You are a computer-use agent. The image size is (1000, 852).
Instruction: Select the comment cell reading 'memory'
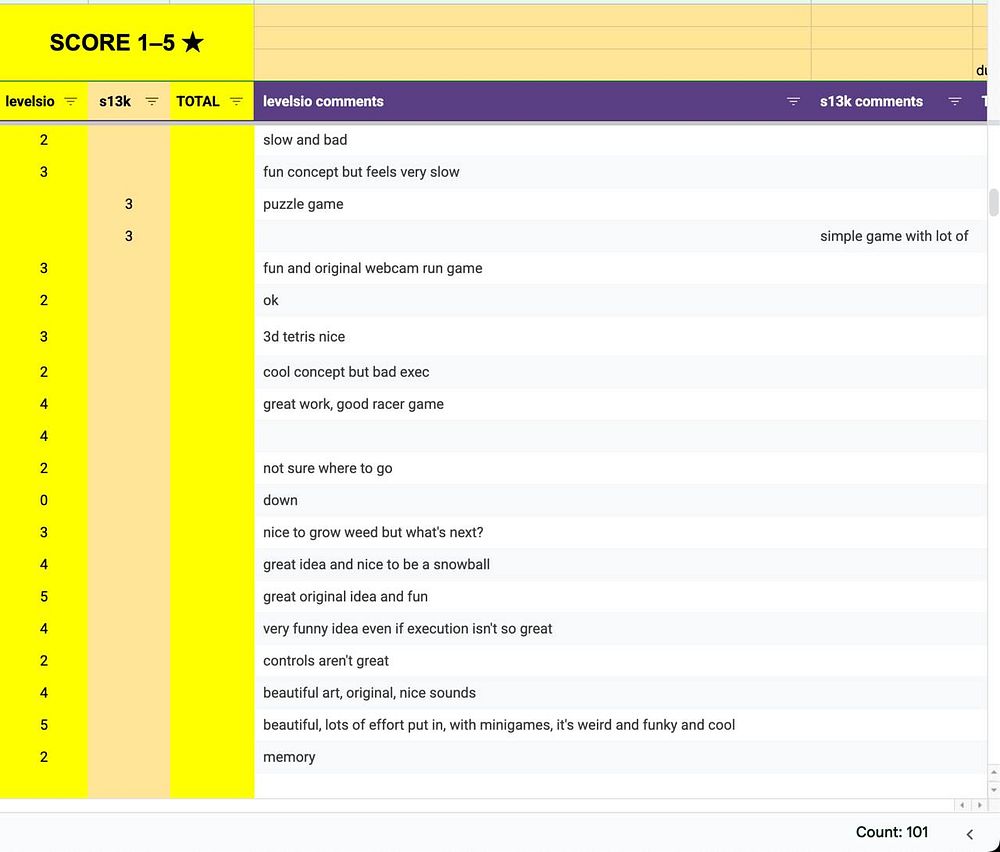pos(533,757)
